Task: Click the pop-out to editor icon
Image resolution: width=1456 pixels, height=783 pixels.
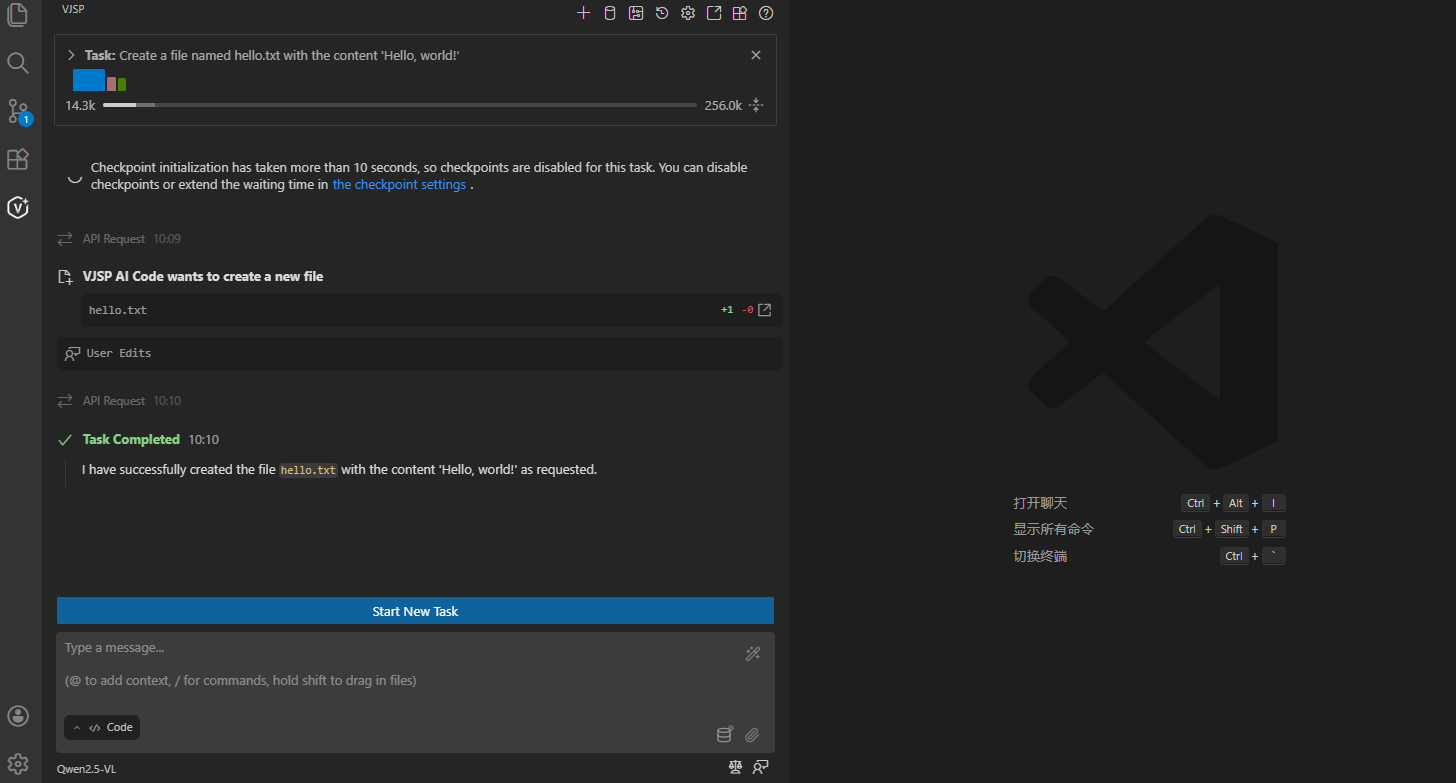Action: coord(714,13)
